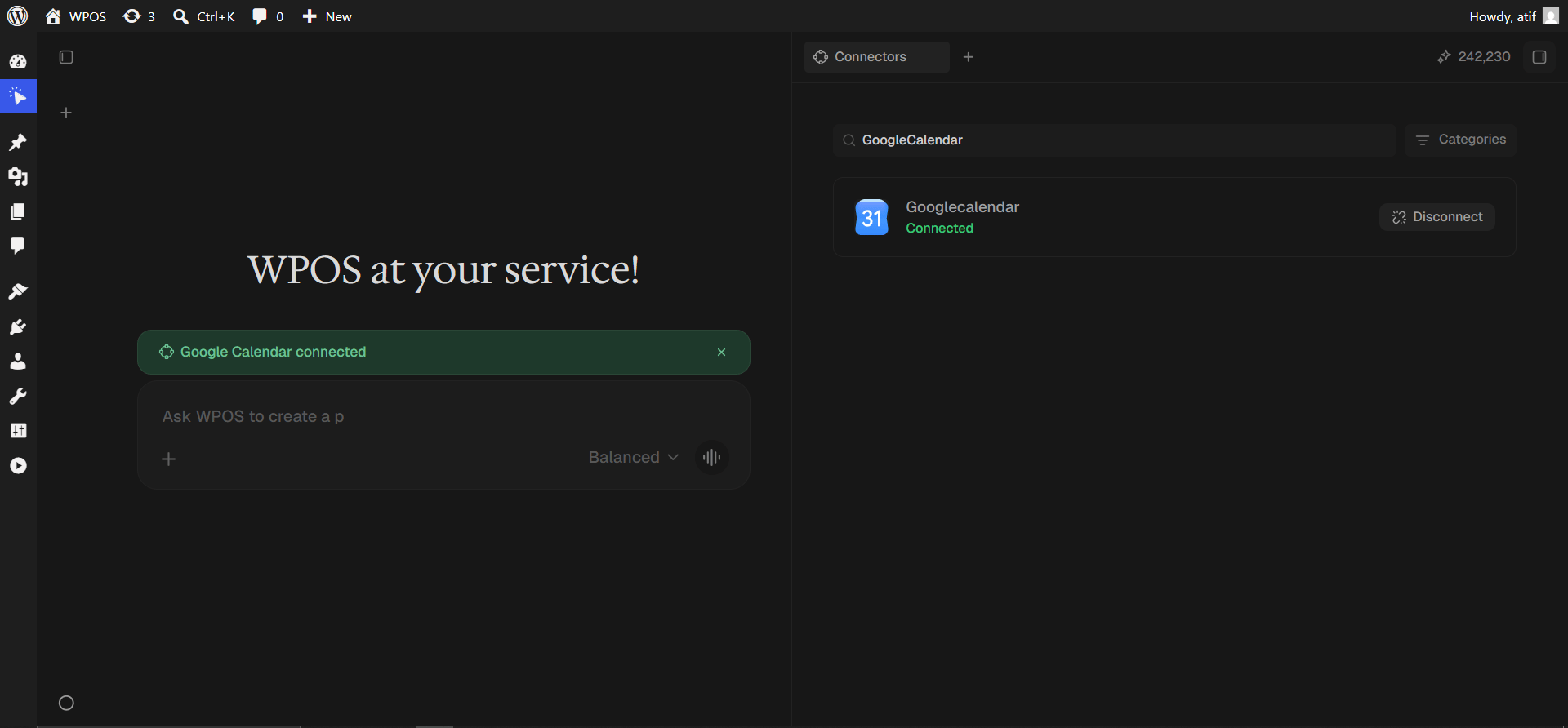
Task: Select the Connectors tab
Action: pos(876,57)
